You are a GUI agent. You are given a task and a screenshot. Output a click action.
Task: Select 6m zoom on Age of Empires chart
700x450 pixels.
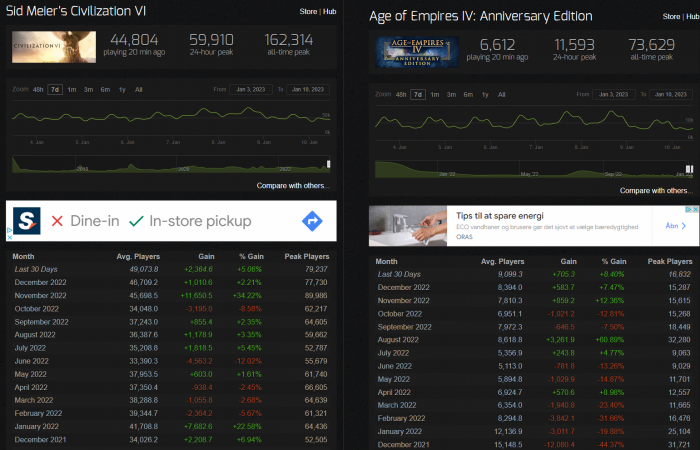tap(468, 95)
